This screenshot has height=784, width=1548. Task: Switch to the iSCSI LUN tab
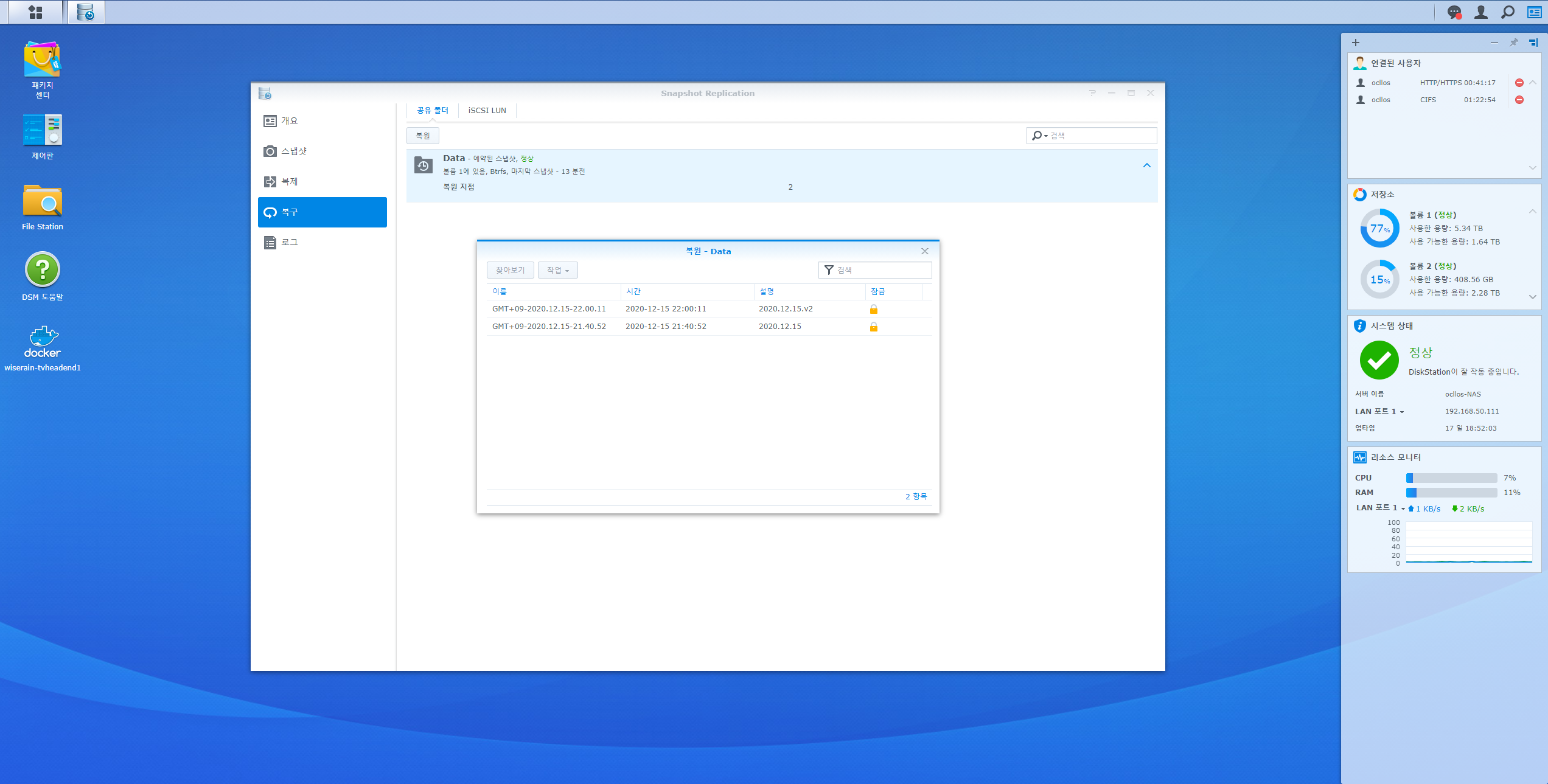click(487, 110)
